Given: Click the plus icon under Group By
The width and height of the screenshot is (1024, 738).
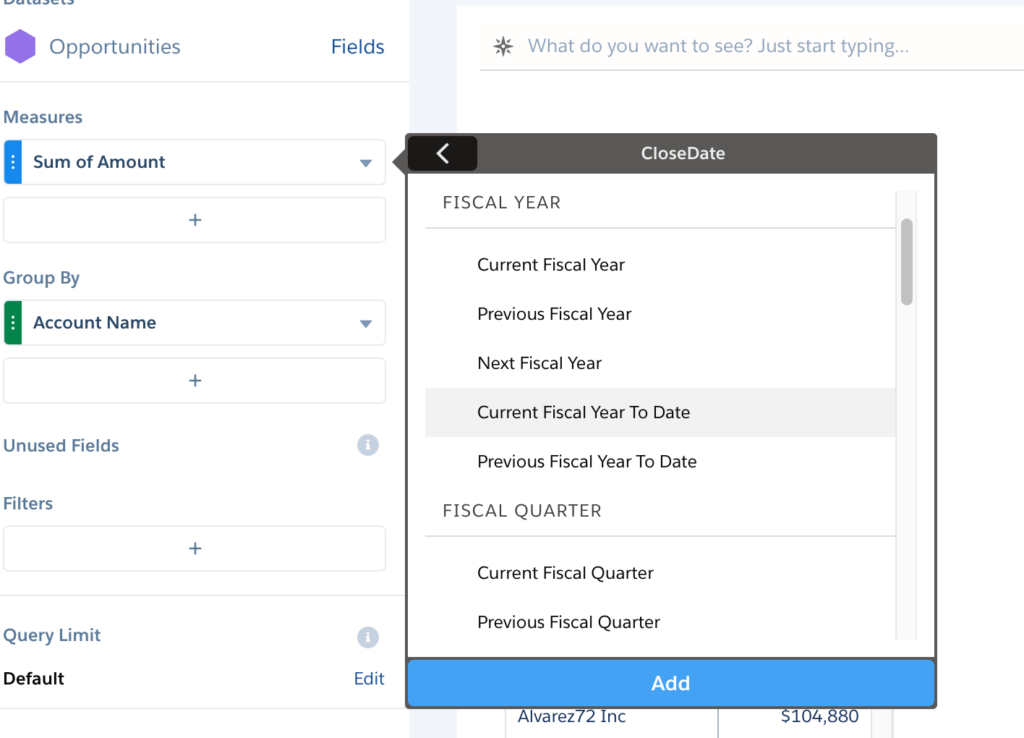Looking at the screenshot, I should pyautogui.click(x=195, y=381).
